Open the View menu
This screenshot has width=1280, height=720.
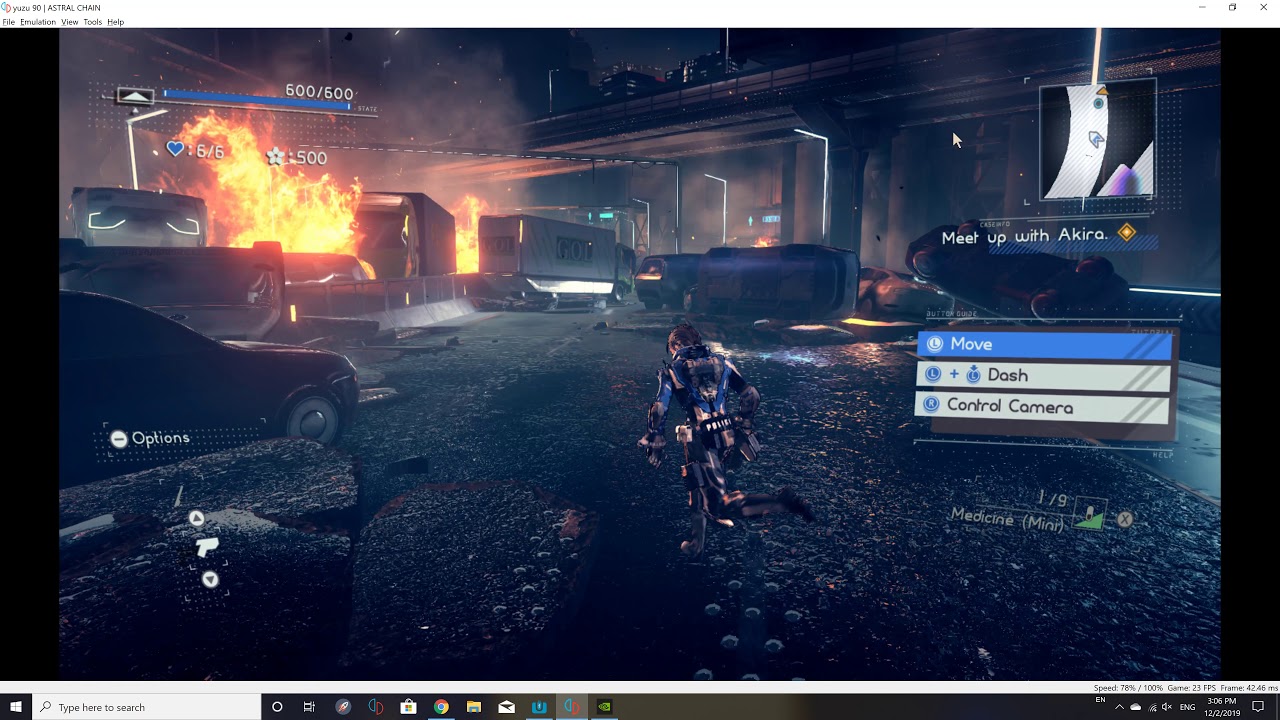69,22
